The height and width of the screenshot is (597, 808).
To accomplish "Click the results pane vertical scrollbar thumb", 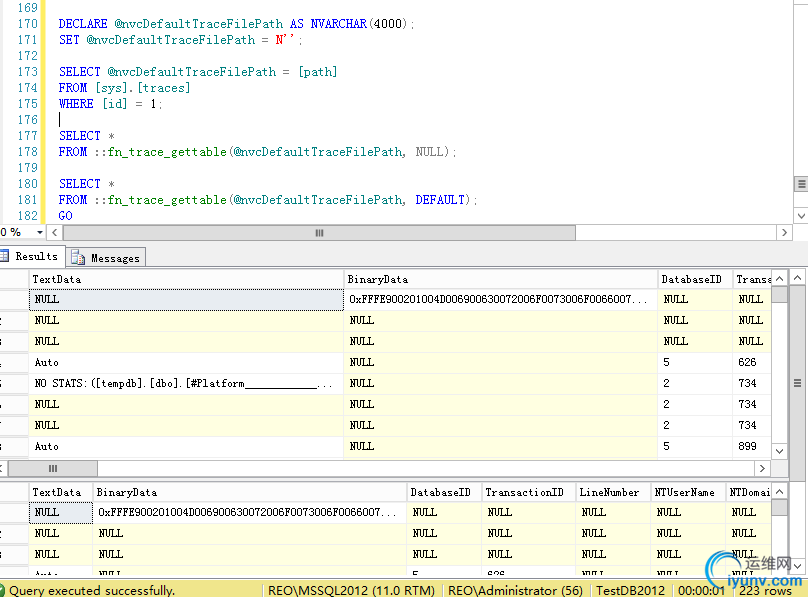I will (797, 383).
